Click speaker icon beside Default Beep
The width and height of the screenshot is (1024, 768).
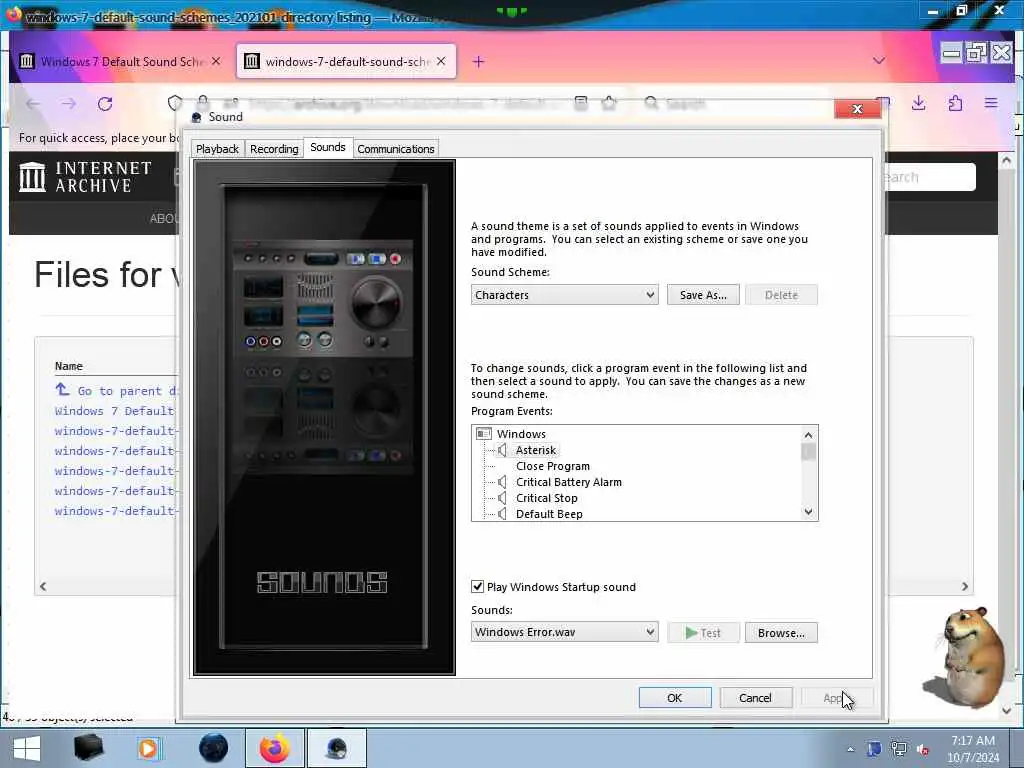click(502, 514)
